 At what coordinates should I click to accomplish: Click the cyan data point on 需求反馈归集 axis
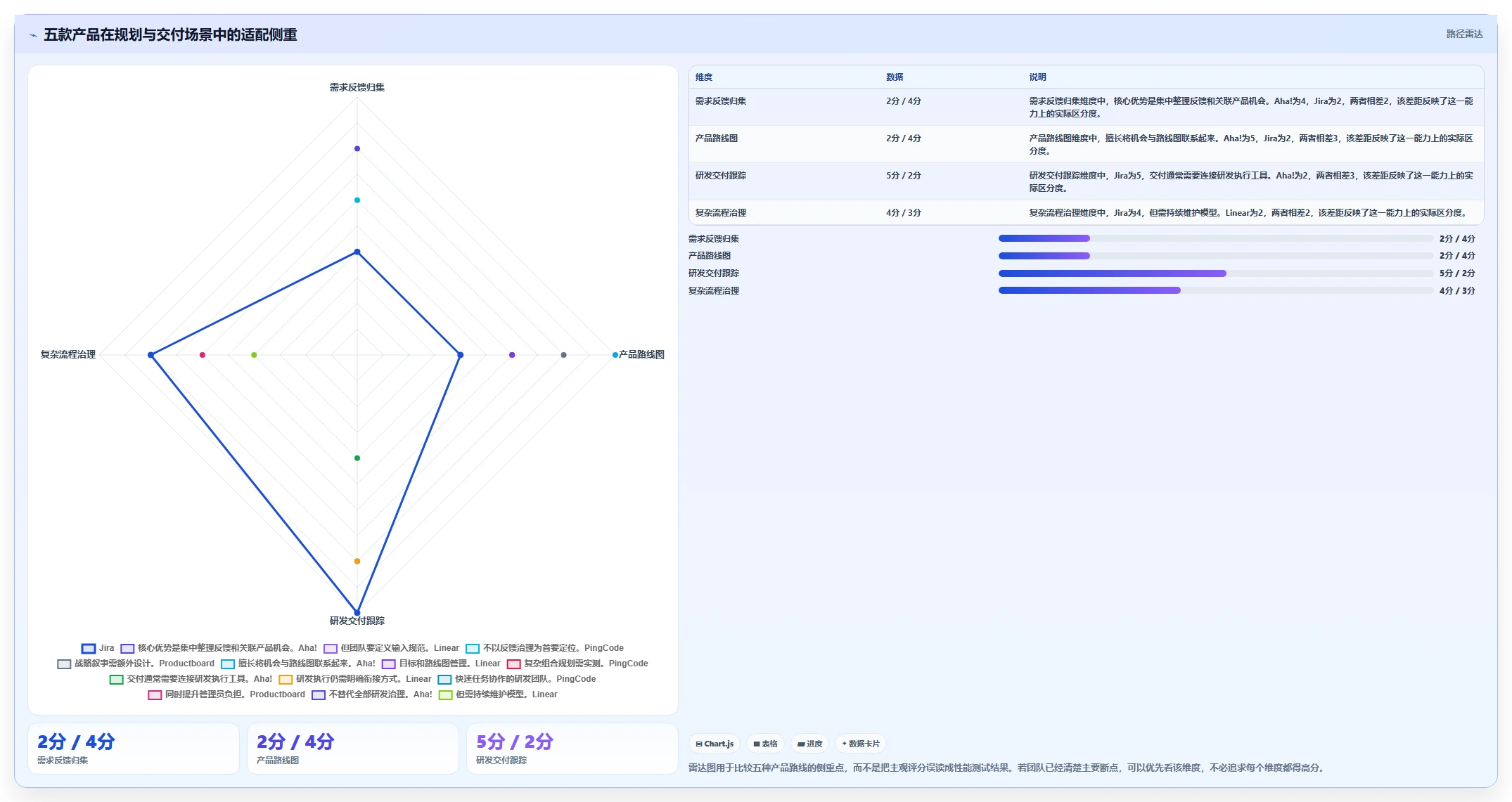pos(357,200)
